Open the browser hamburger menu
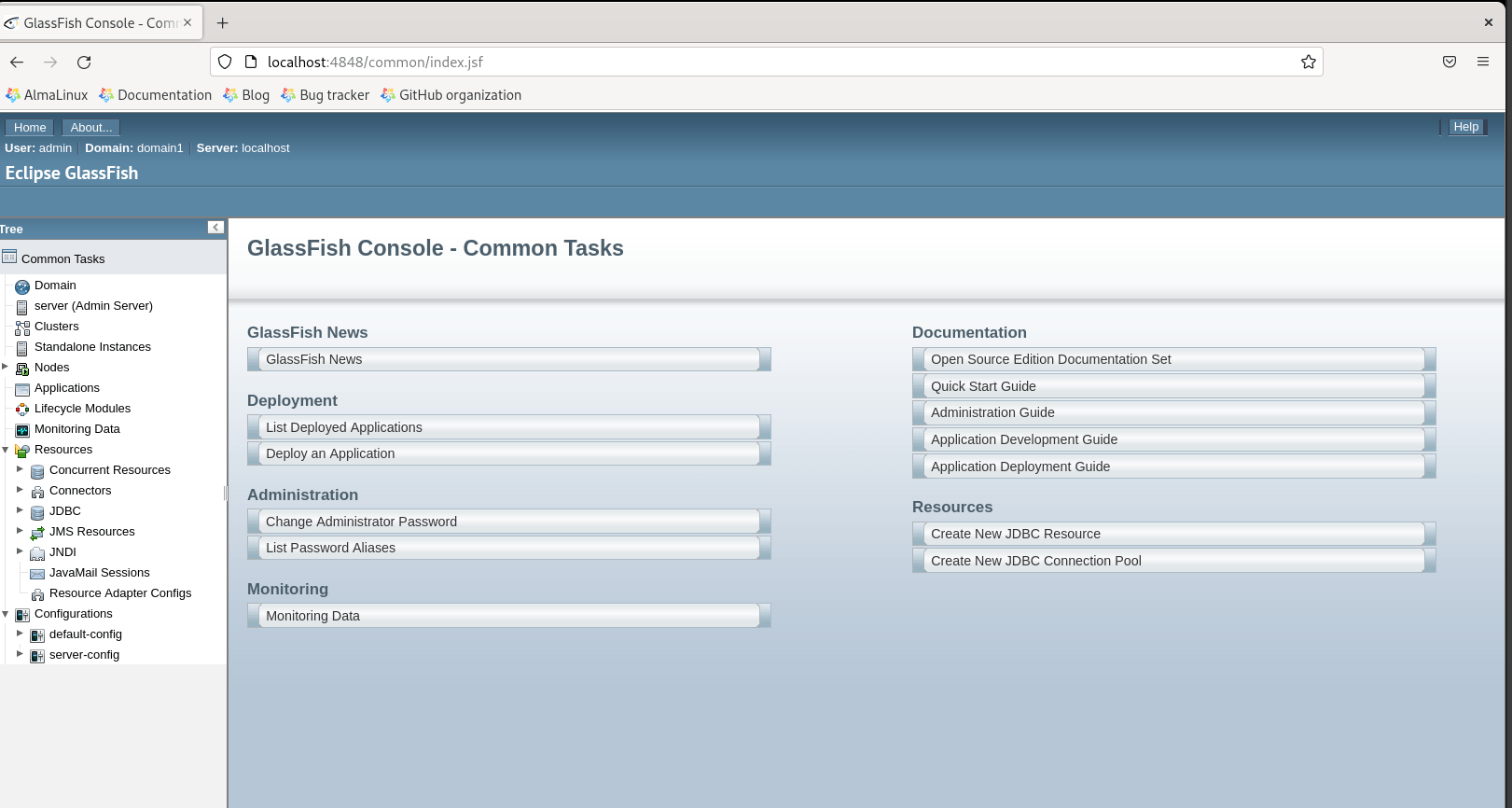The height and width of the screenshot is (808, 1512). (x=1483, y=62)
